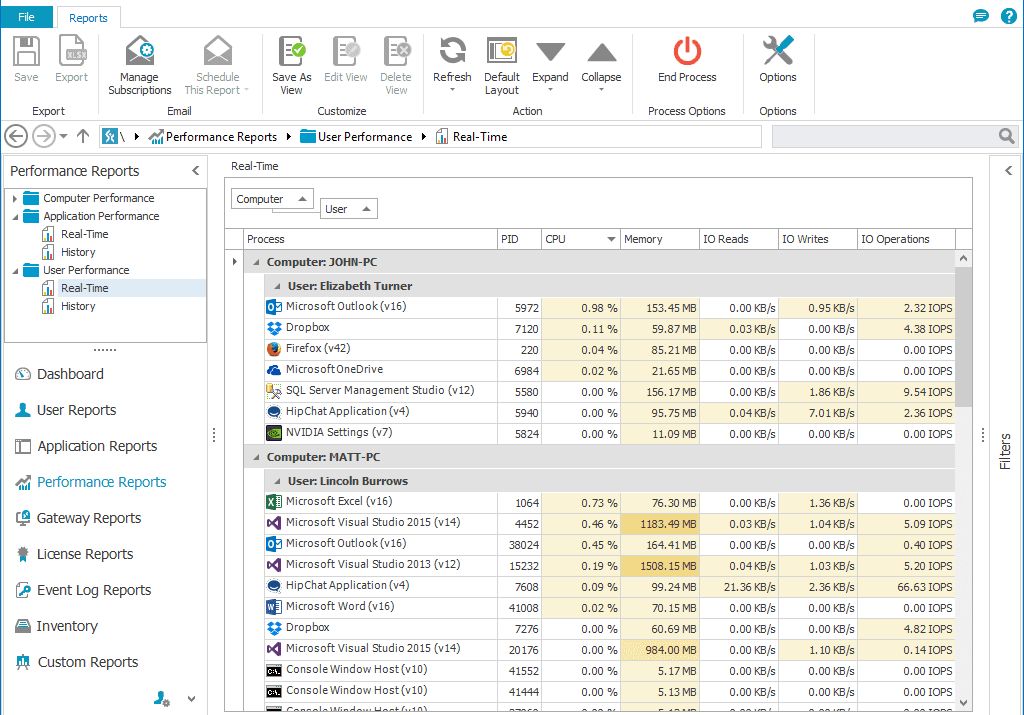Image resolution: width=1024 pixels, height=715 pixels.
Task: Open the CPU column filter dropdown
Action: tap(611, 239)
